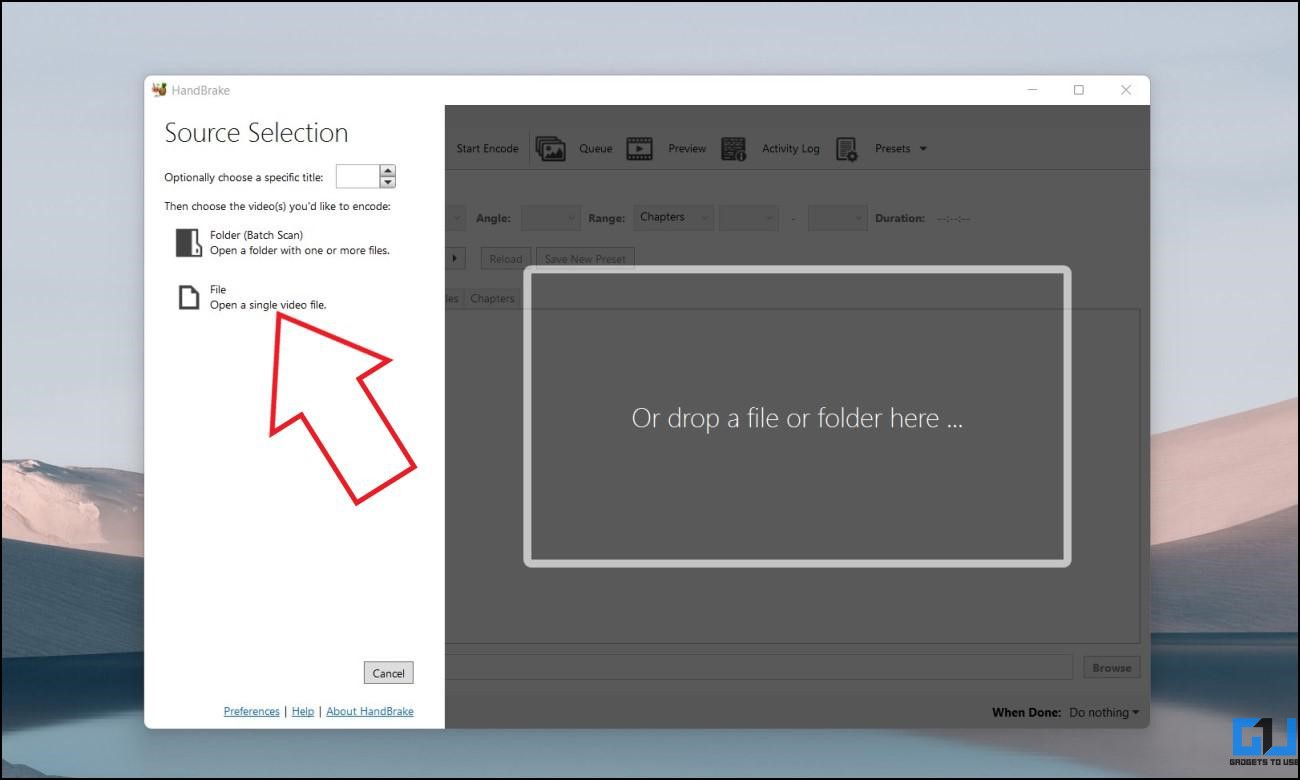
Task: Close the HandBrake window
Action: click(x=1126, y=90)
